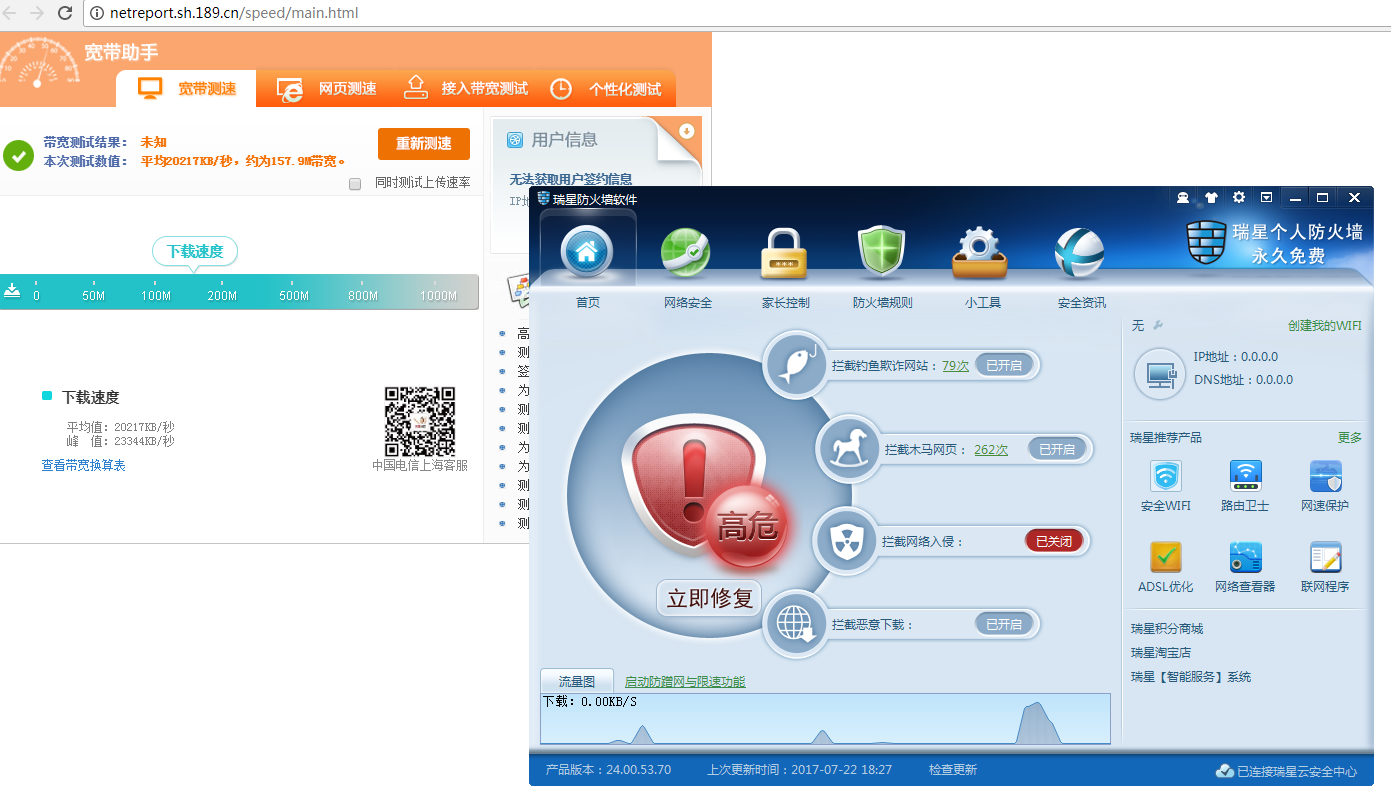Click the globe malicious download icon
This screenshot has width=1391, height=799.
795,624
